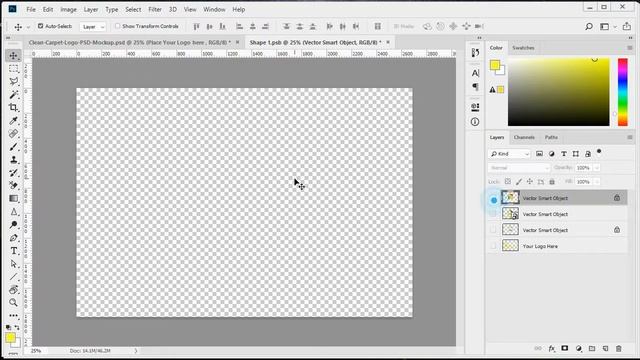Image resolution: width=640 pixels, height=360 pixels.
Task: Open the tool preset picker arrow
Action: click(28, 27)
